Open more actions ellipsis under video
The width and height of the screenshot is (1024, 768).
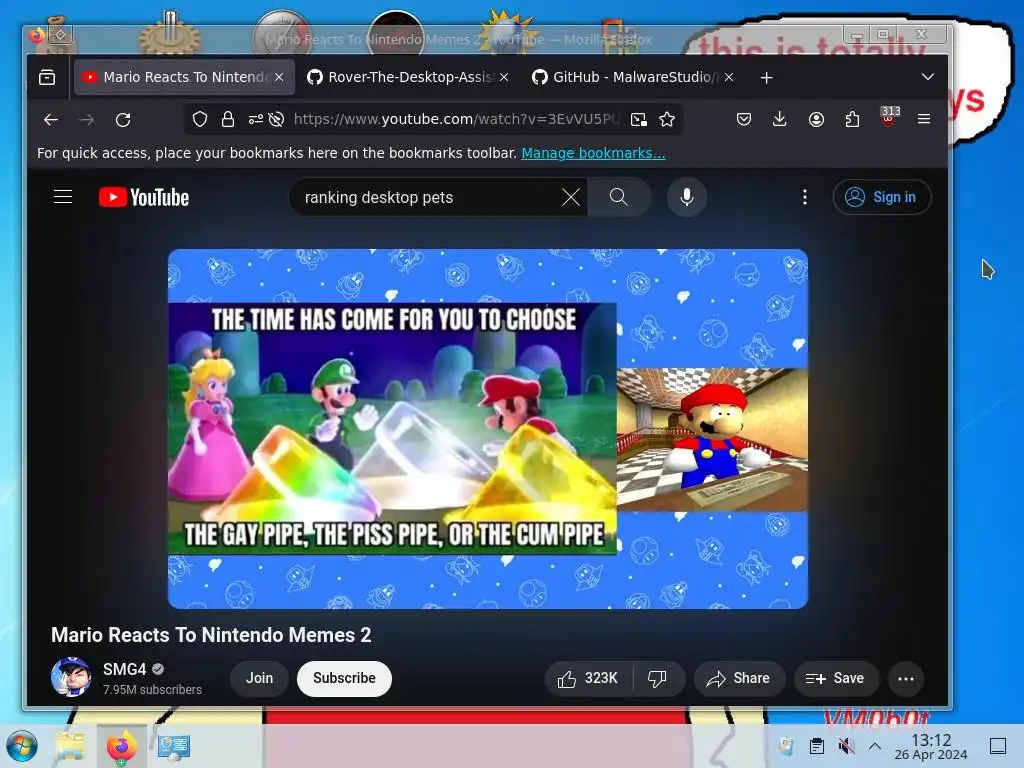[x=906, y=679]
